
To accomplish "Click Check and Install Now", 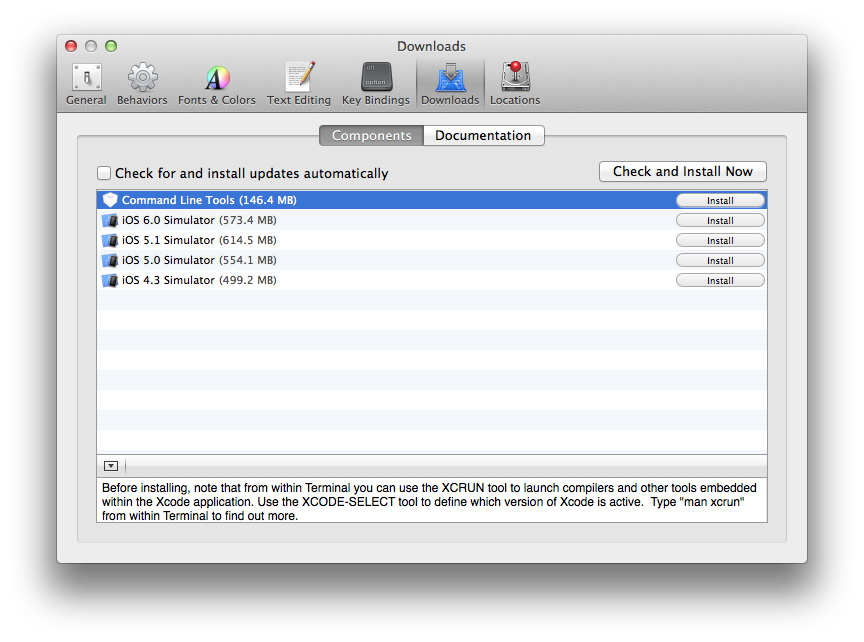I will (x=683, y=171).
